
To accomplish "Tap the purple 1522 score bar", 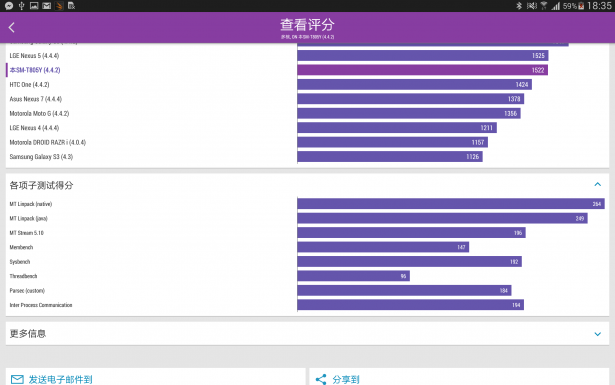I will coord(422,70).
